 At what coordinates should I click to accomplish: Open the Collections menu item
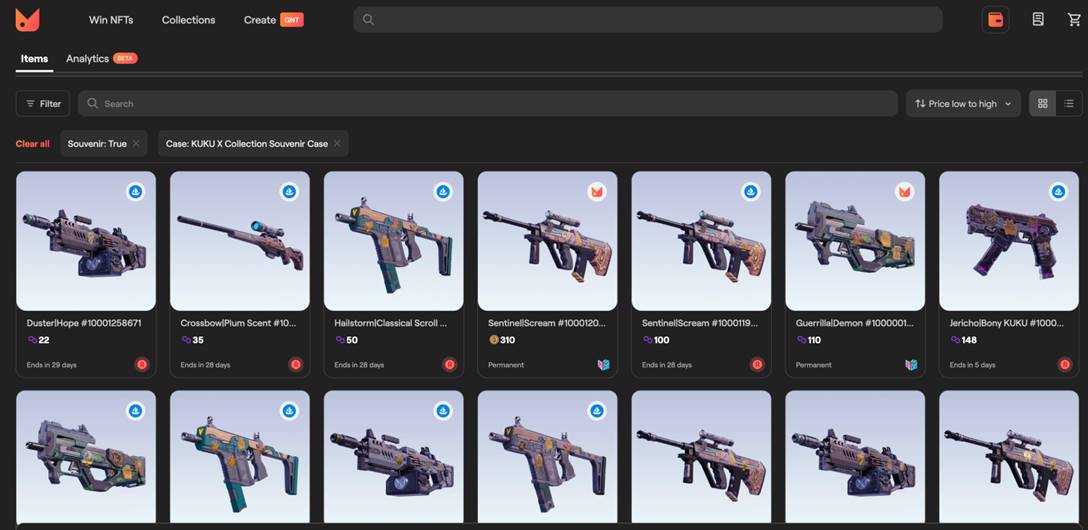(x=188, y=20)
